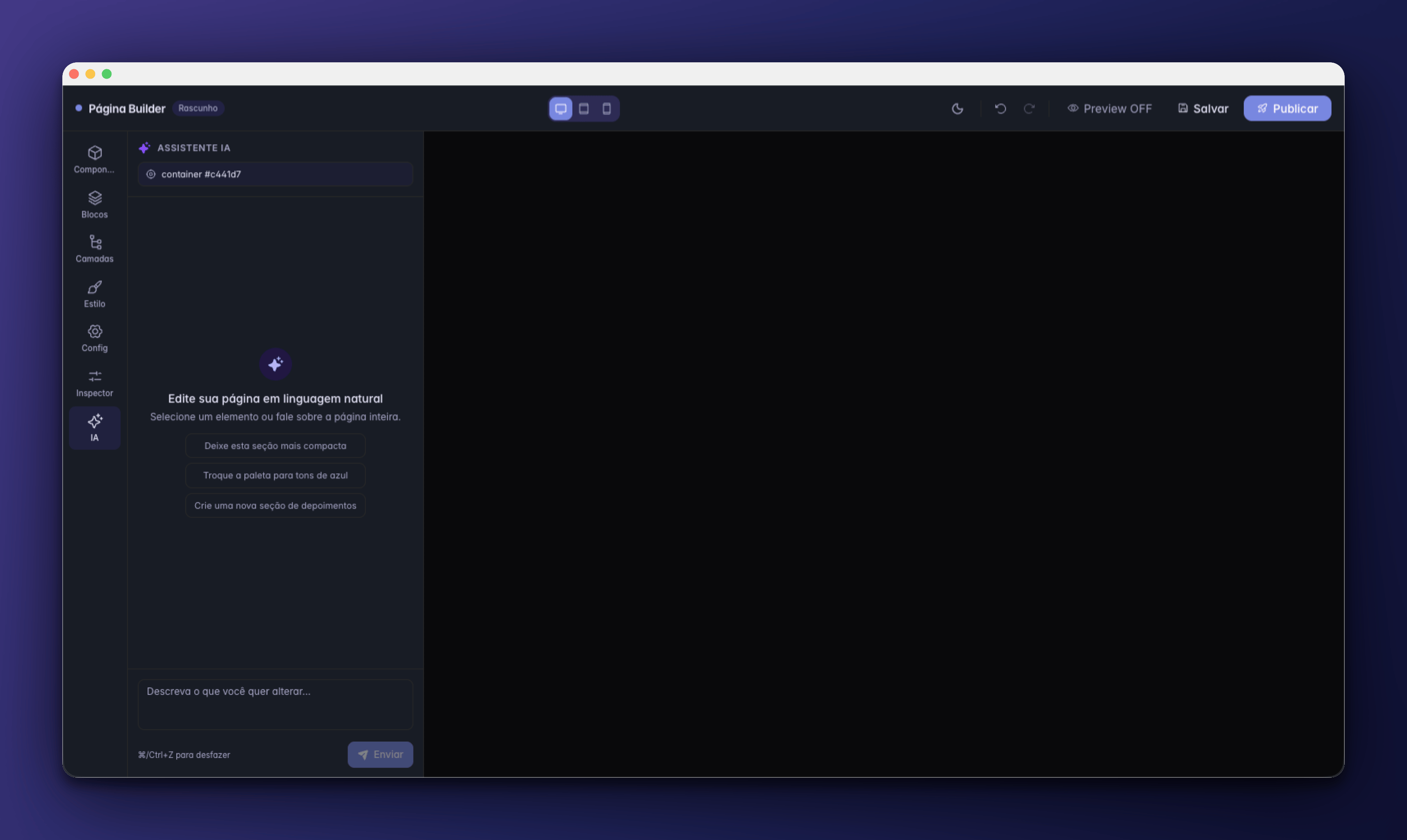Switch to tablet viewport preview
Screen dimensions: 1407x840
[584, 109]
